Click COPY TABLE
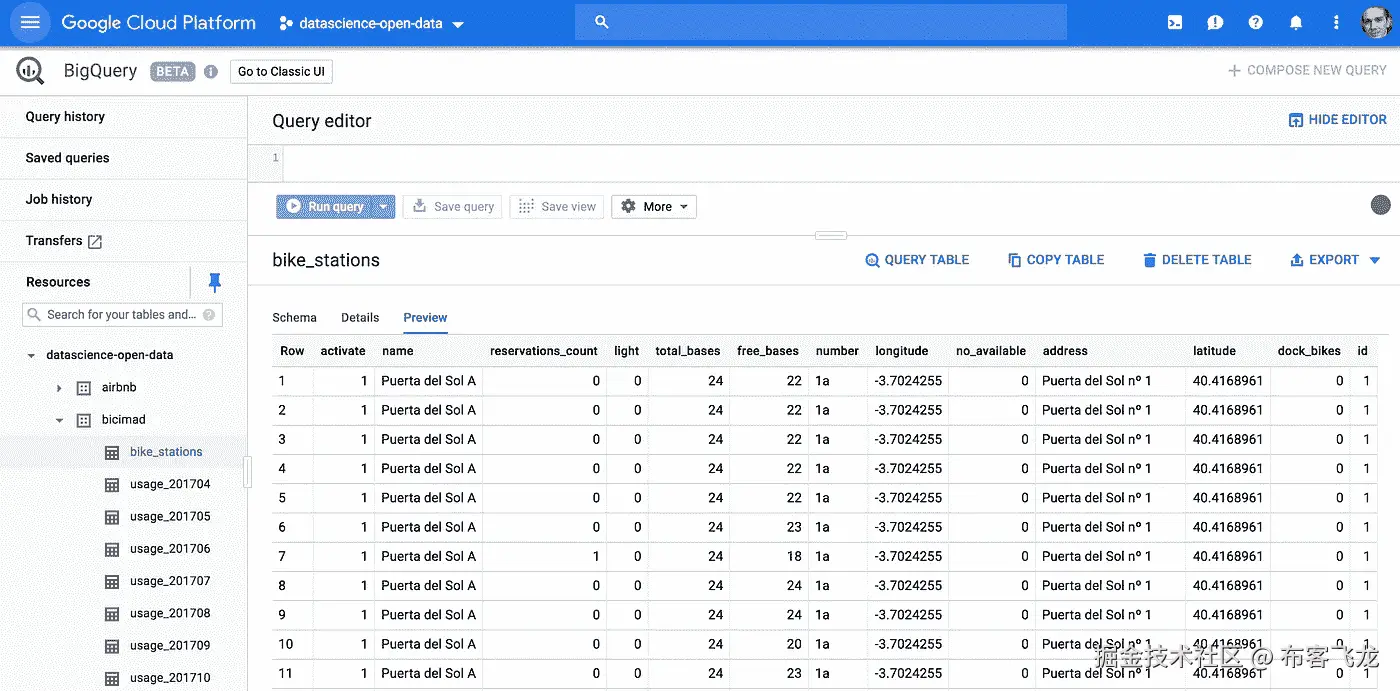Screen dimensions: 1400x691 click(1056, 260)
